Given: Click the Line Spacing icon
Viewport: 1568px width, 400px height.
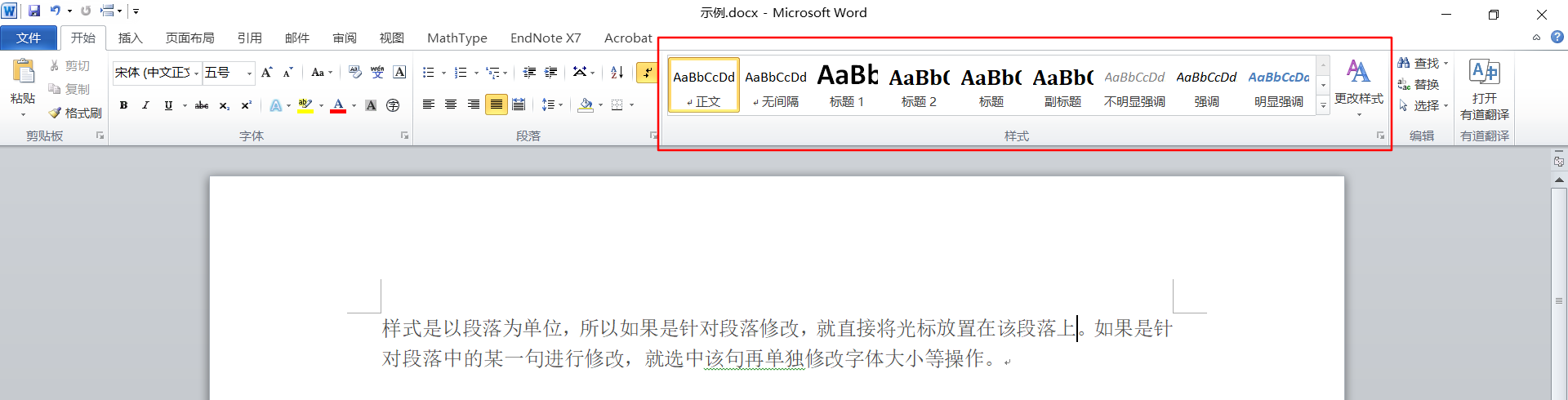Looking at the screenshot, I should 549,104.
